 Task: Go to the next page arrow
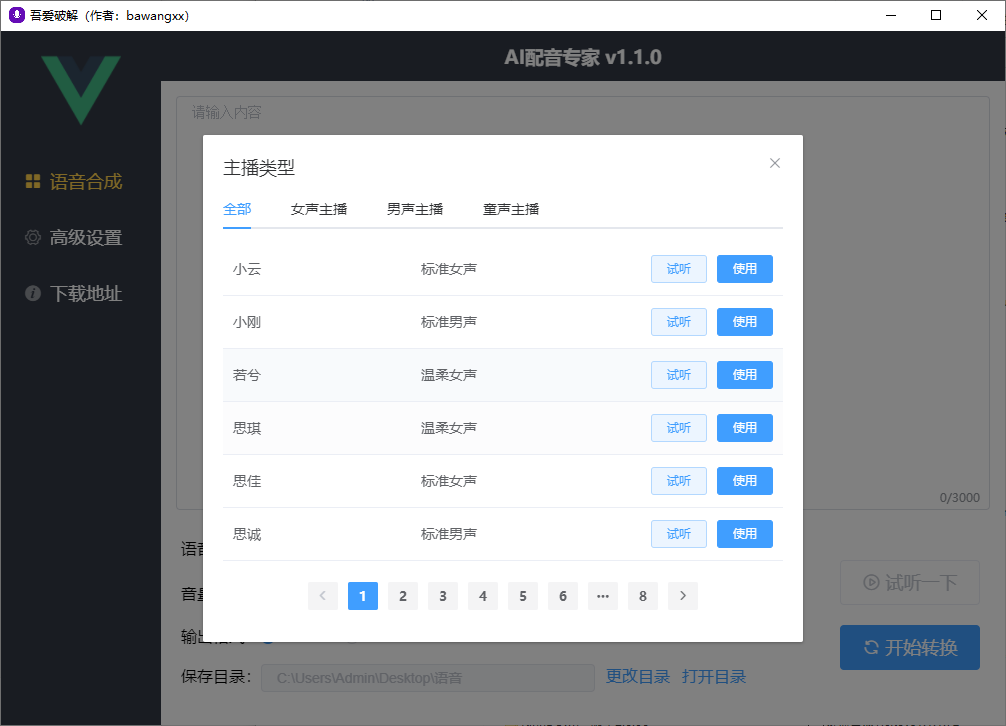click(683, 596)
